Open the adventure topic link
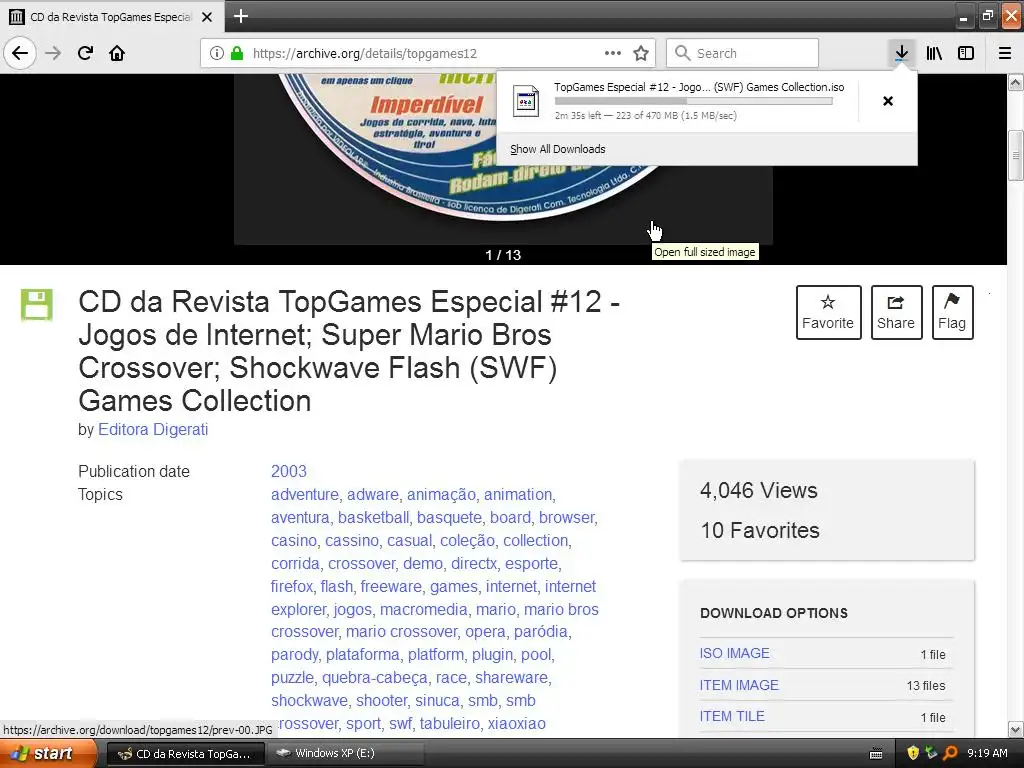 304,494
